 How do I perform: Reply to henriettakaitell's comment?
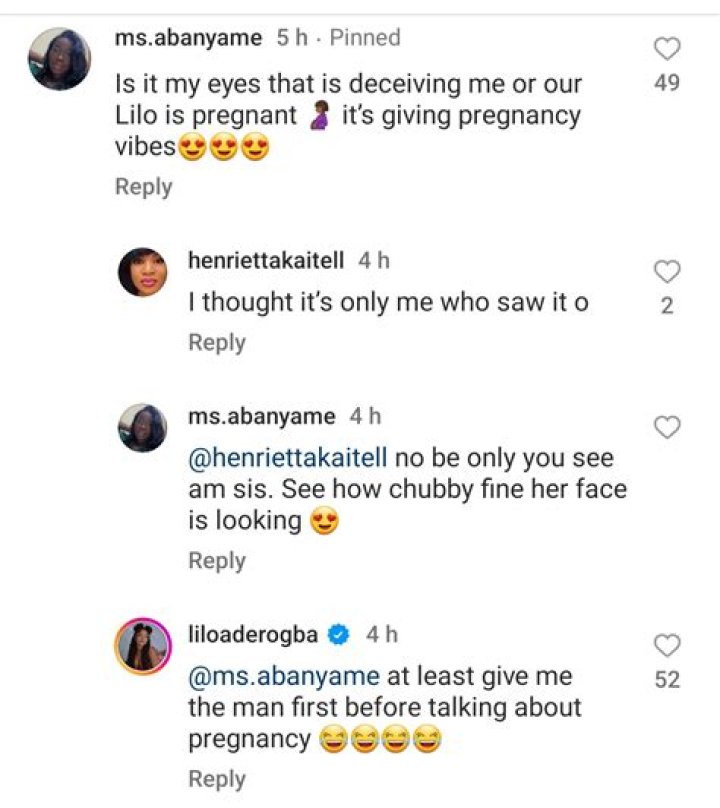pyautogui.click(x=217, y=343)
